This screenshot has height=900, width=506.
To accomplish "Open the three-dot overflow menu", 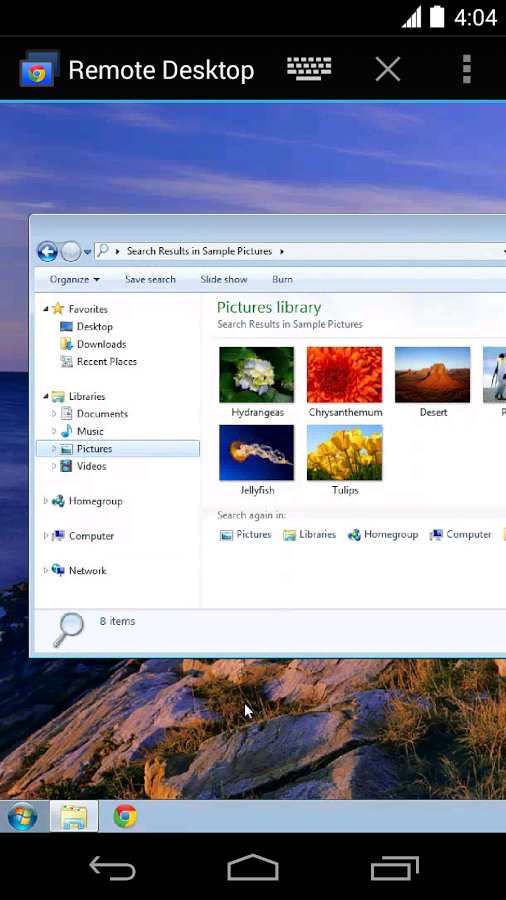I will 466,70.
